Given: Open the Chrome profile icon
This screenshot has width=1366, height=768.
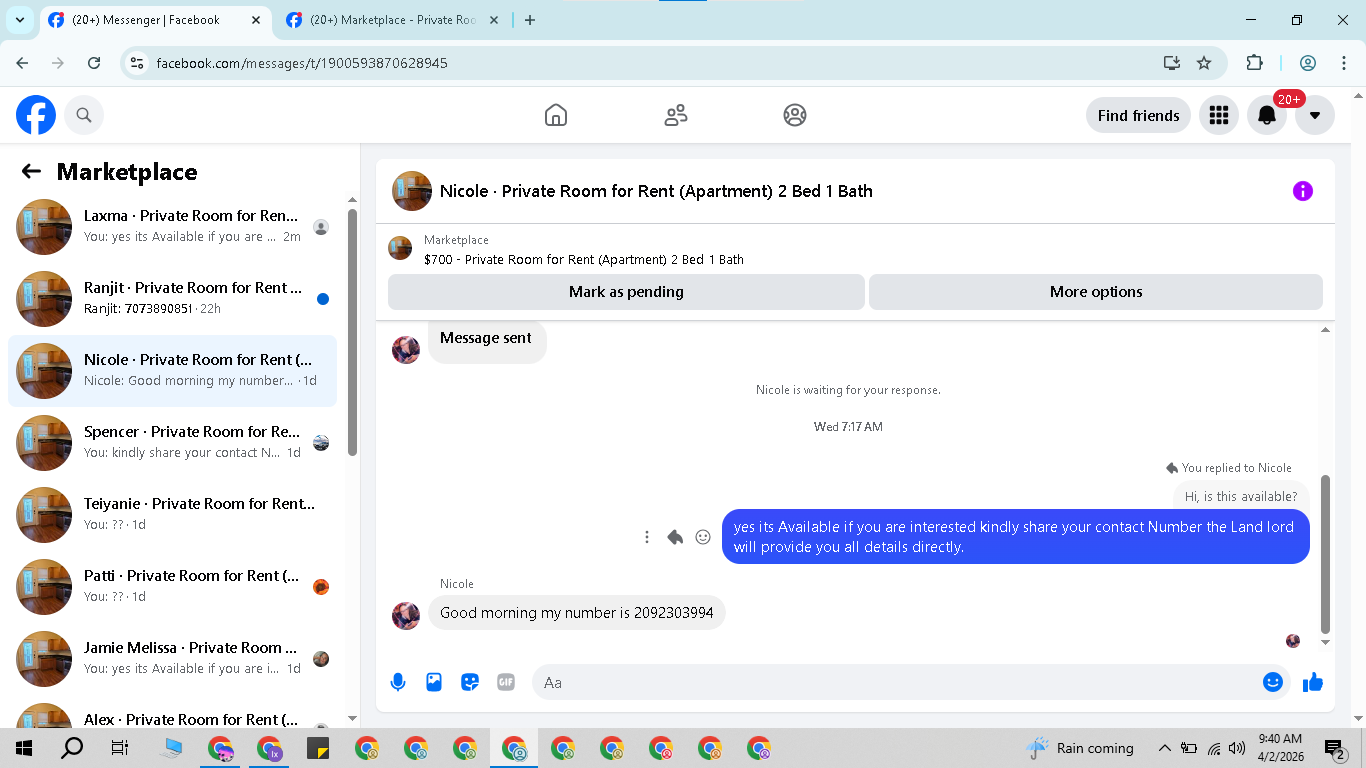Looking at the screenshot, I should tap(1308, 63).
